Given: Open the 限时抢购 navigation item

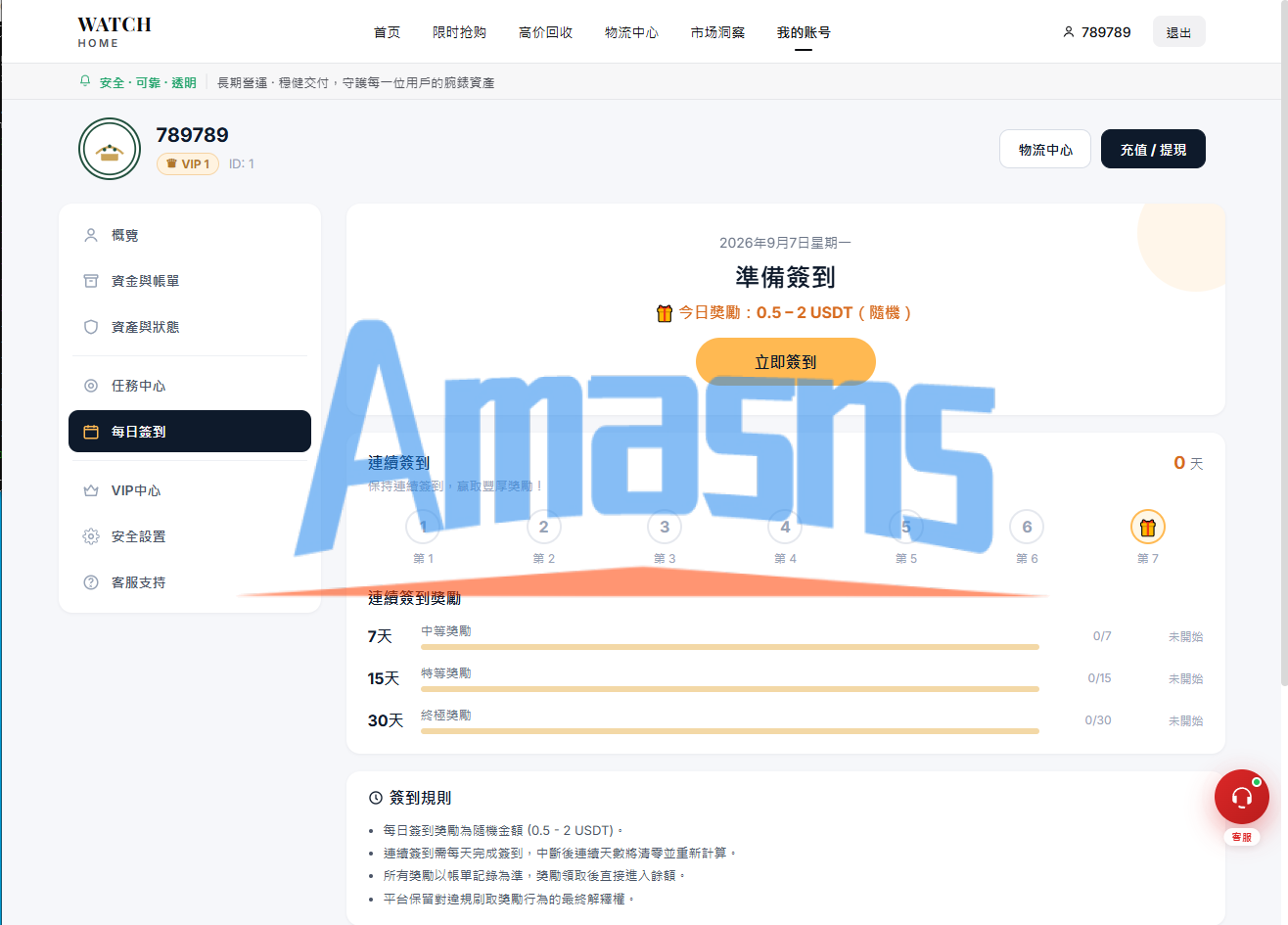Looking at the screenshot, I should pyautogui.click(x=460, y=32).
